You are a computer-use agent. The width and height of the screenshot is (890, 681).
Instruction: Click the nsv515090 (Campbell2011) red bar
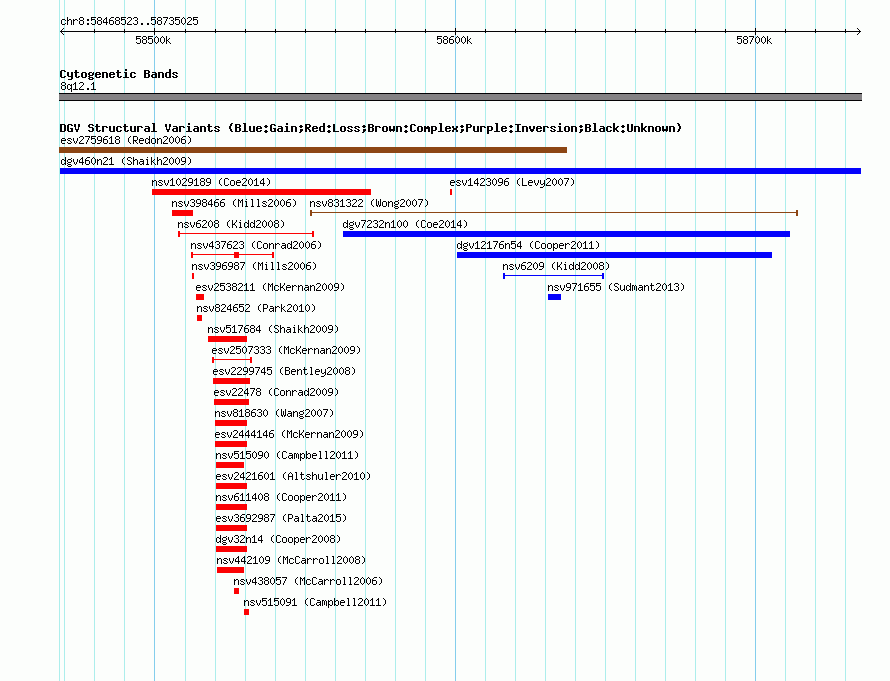click(x=230, y=465)
